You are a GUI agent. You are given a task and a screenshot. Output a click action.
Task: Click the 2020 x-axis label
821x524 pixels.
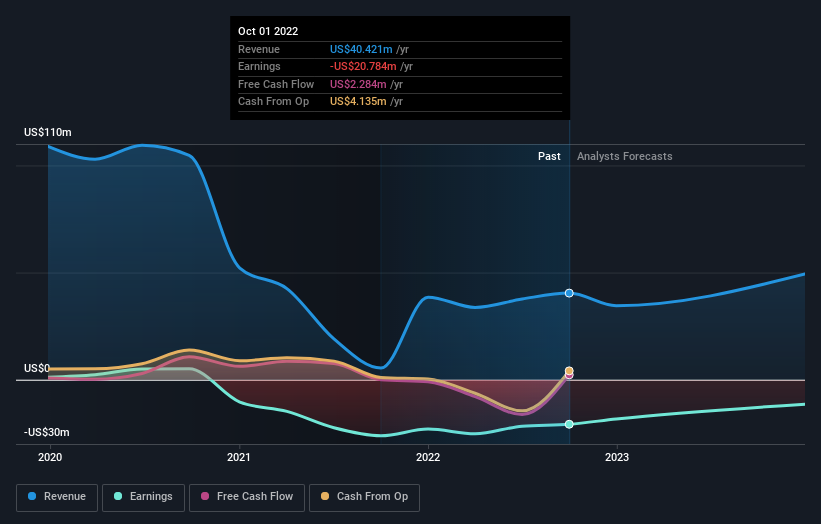point(50,457)
